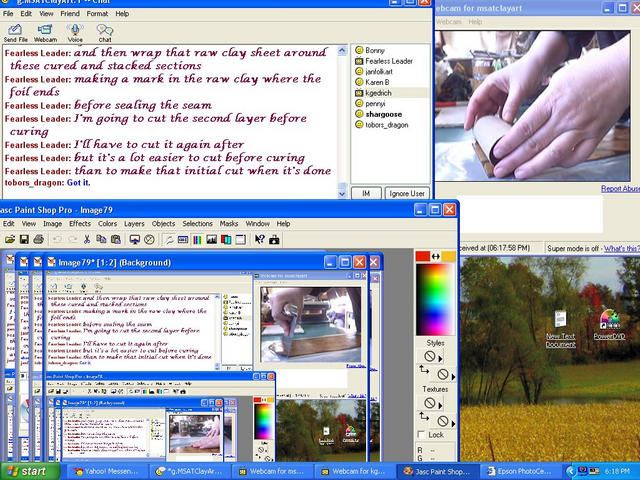Click the Image79 window title bar icon
The image size is (640, 480).
(x=51, y=262)
